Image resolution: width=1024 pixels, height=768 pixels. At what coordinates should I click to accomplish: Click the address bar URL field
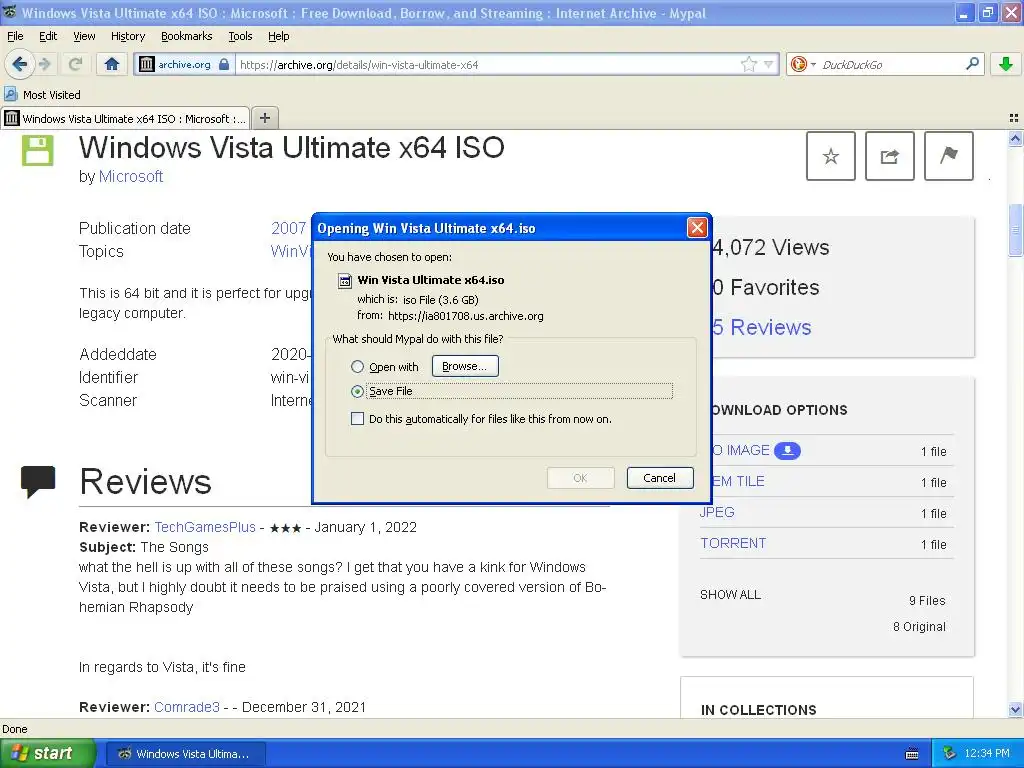click(x=487, y=64)
